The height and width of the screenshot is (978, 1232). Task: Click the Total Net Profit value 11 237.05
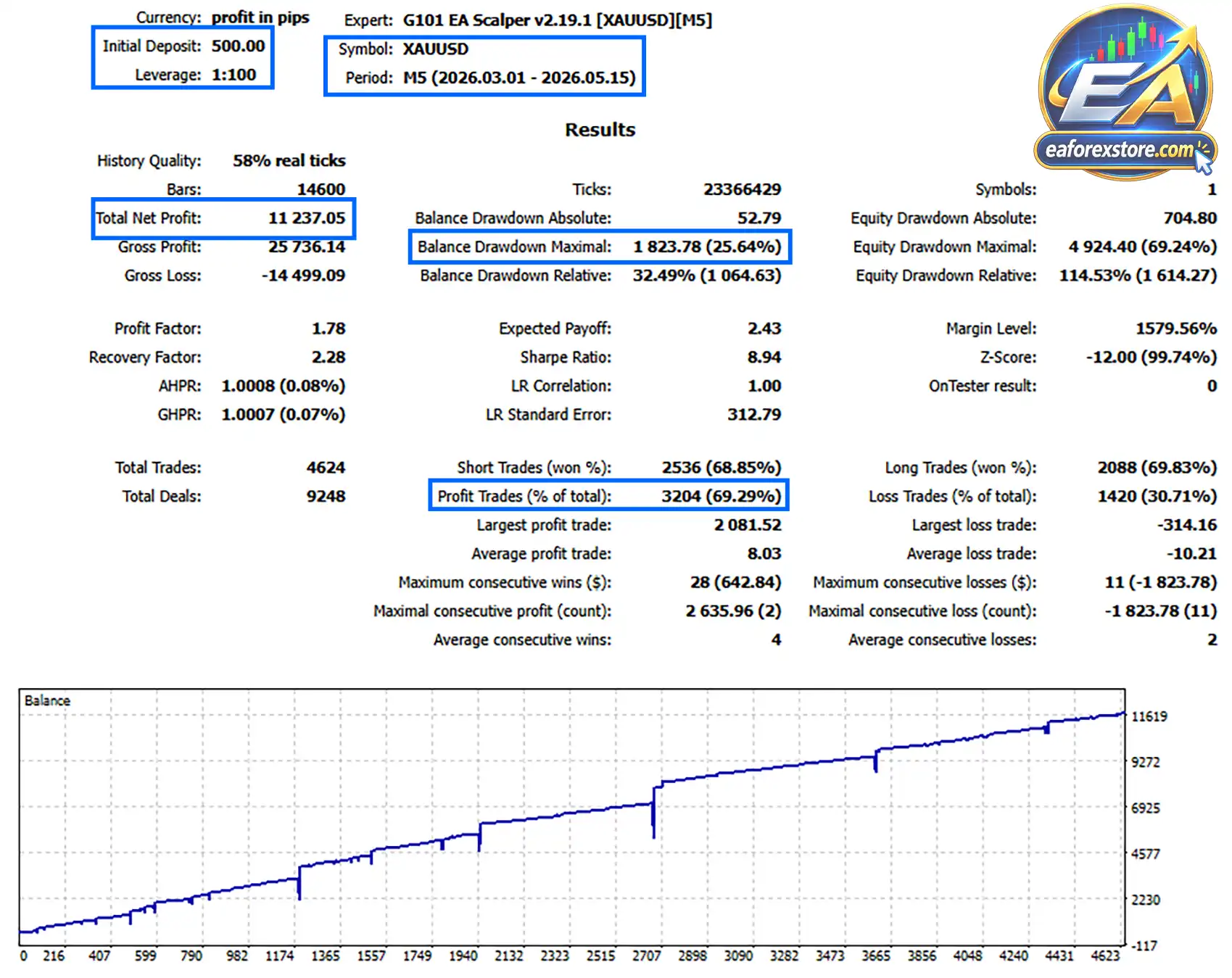[307, 218]
